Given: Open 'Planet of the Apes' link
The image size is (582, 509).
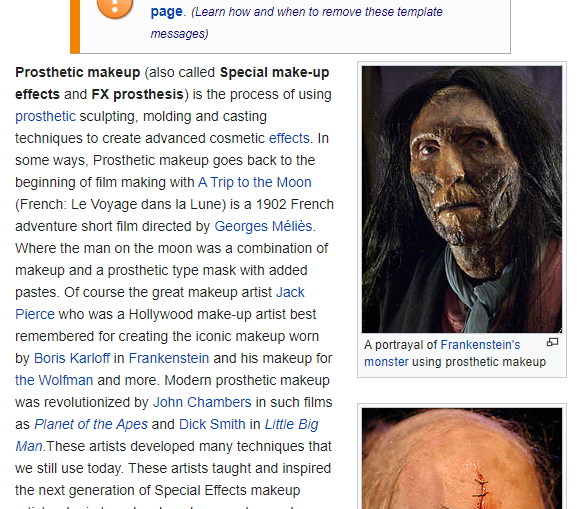Looking at the screenshot, I should [91, 424].
